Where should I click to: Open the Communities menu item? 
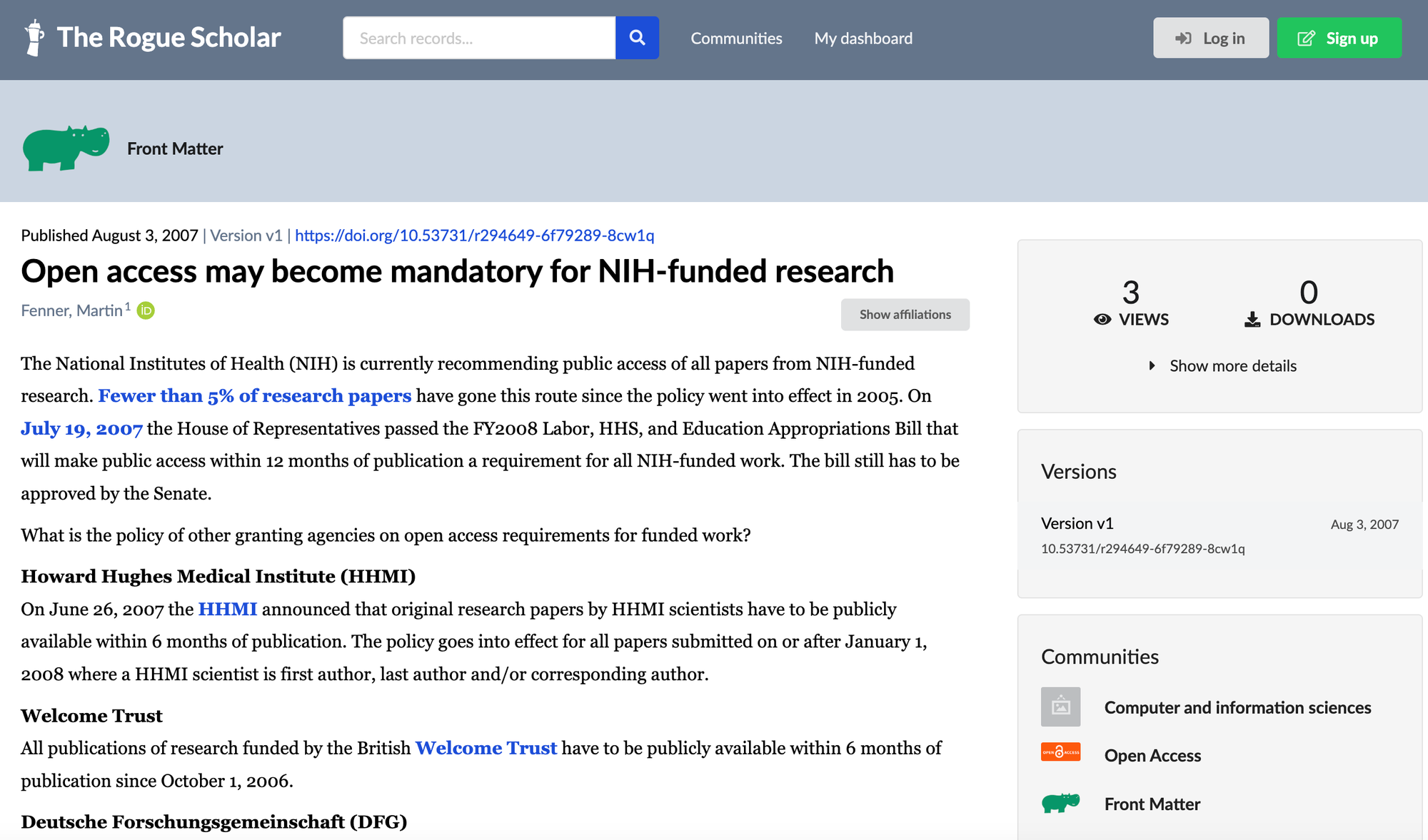coord(736,39)
